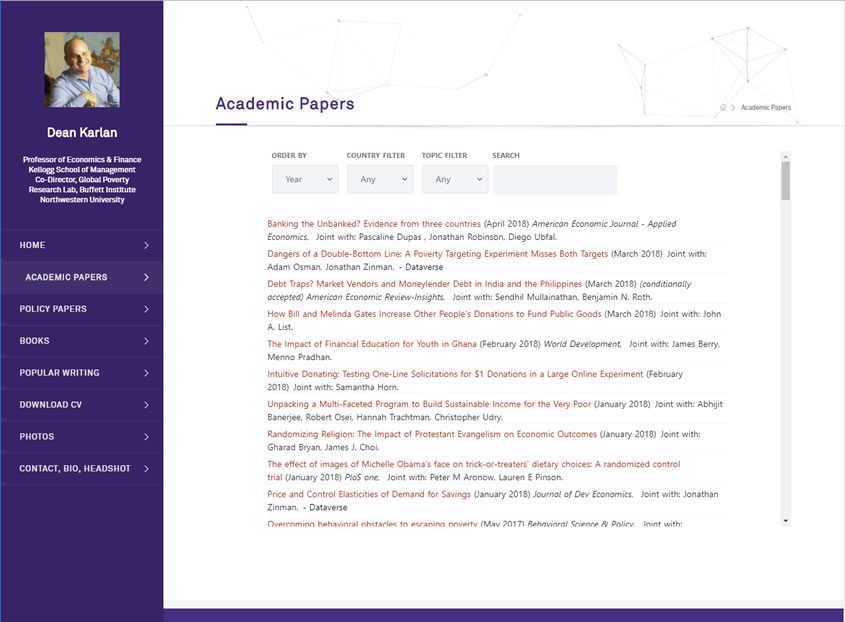This screenshot has width=845, height=622.
Task: Click the Search input field
Action: click(555, 180)
